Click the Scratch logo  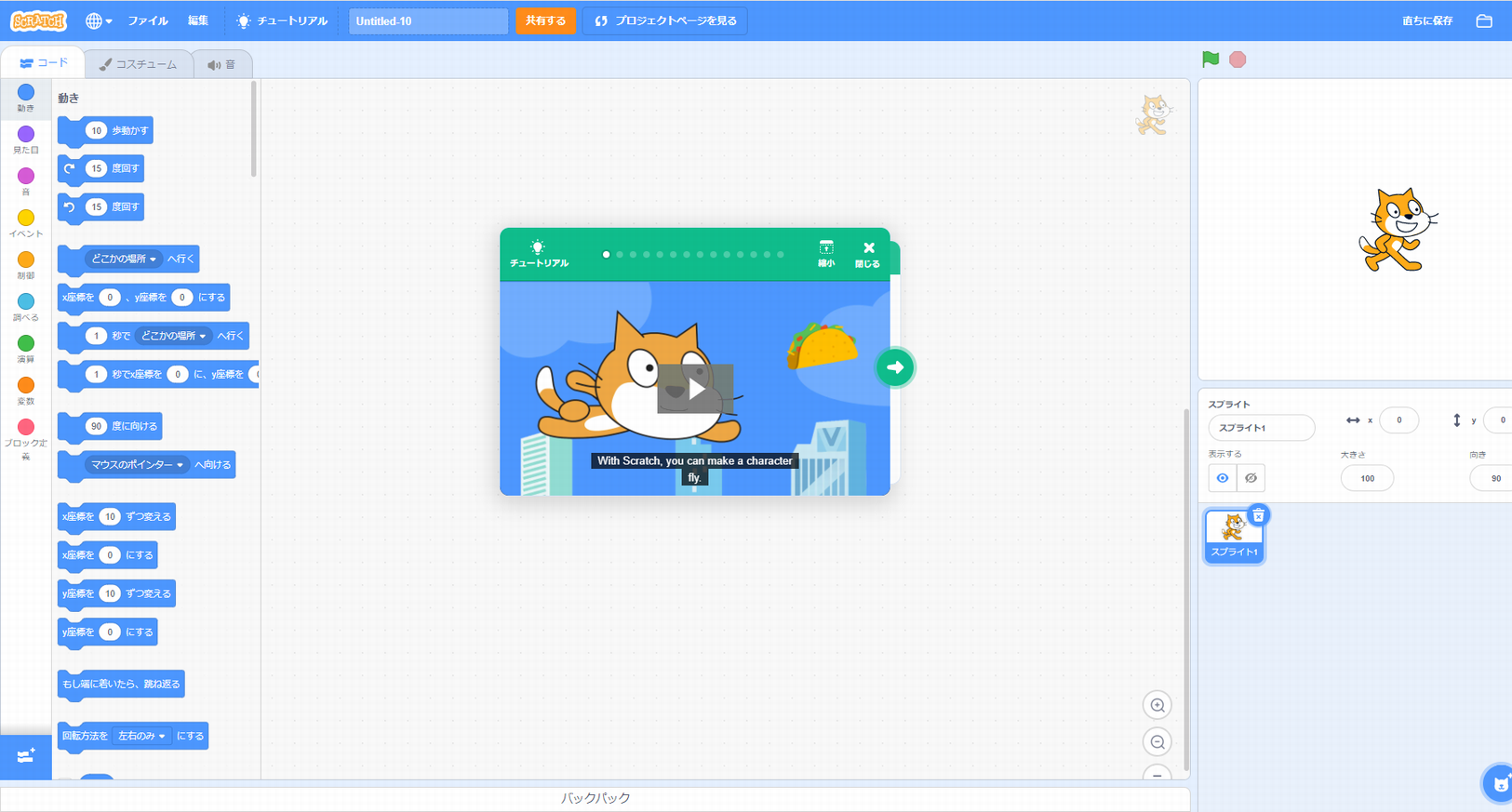[x=38, y=20]
